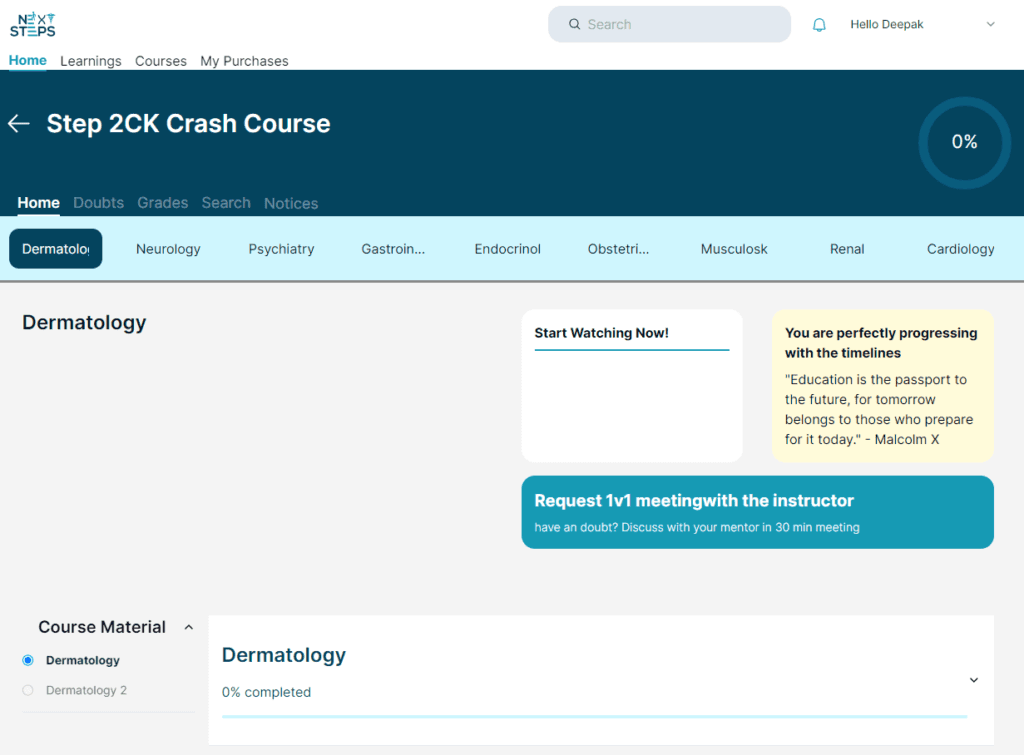Select the Psychiatry subject chip
This screenshot has height=755, width=1024.
tap(281, 248)
